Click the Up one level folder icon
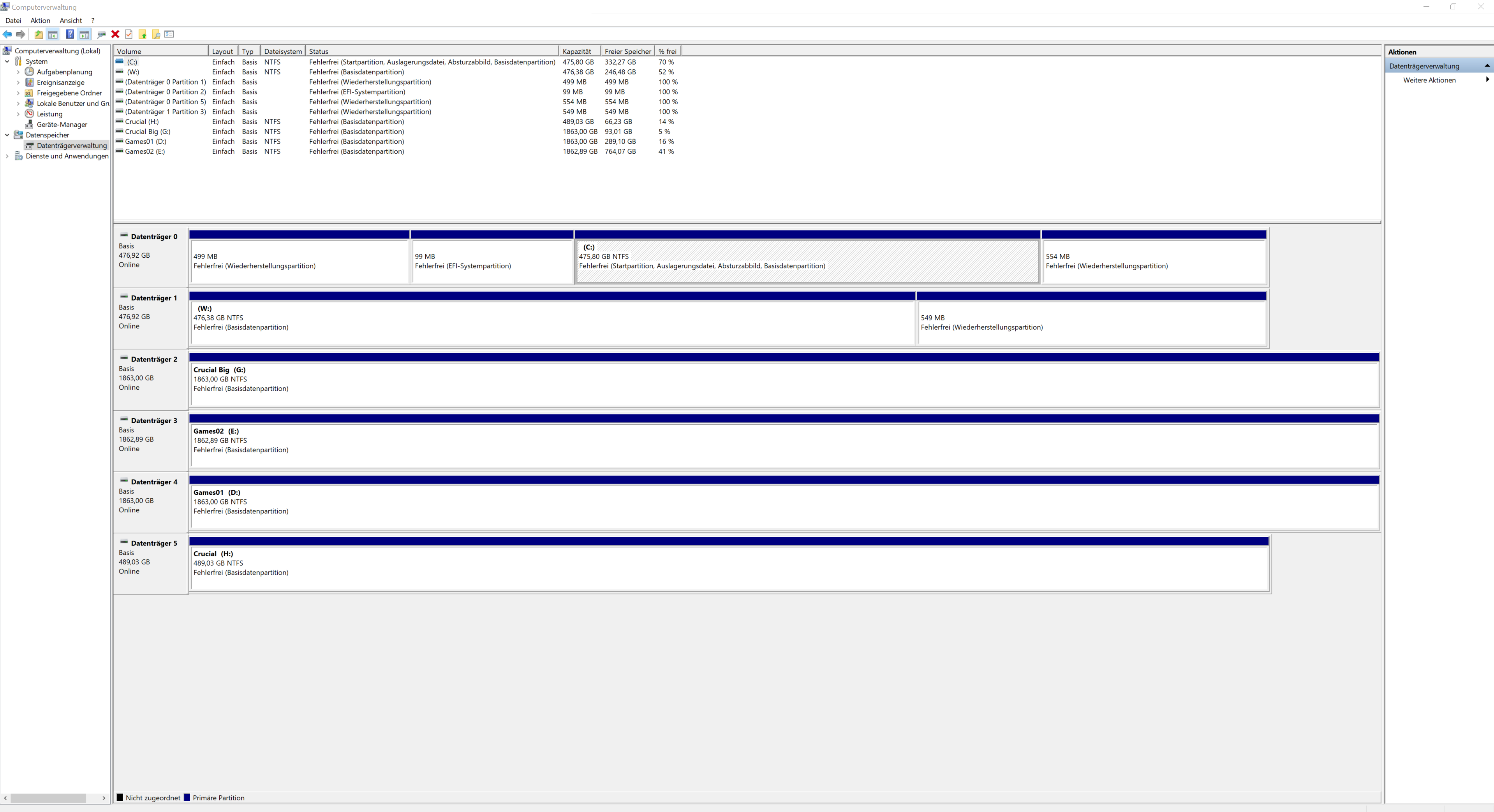Screen dimensions: 1494x812 [38, 34]
